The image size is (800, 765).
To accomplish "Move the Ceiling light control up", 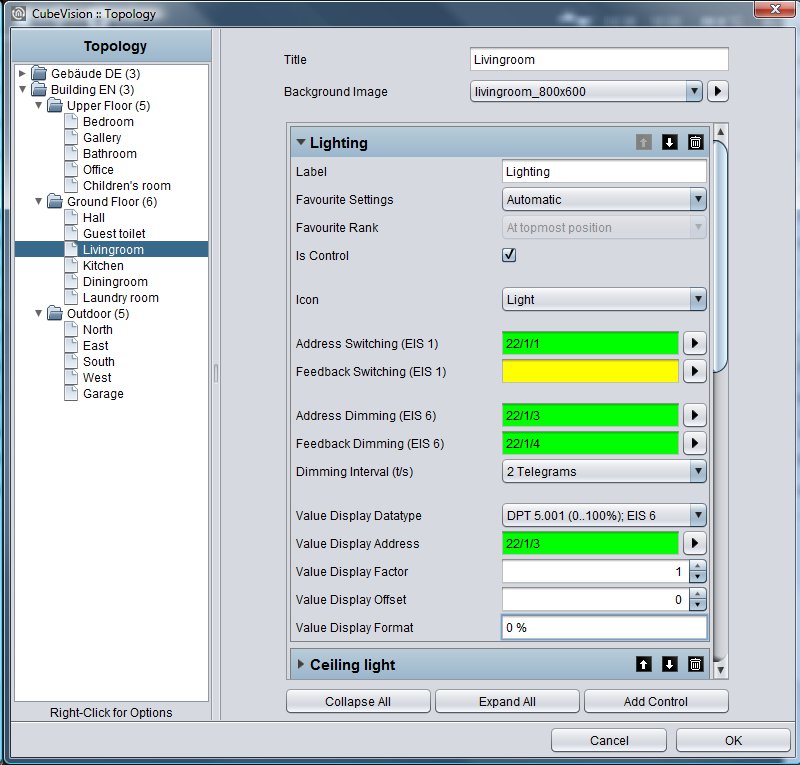I will 643,664.
